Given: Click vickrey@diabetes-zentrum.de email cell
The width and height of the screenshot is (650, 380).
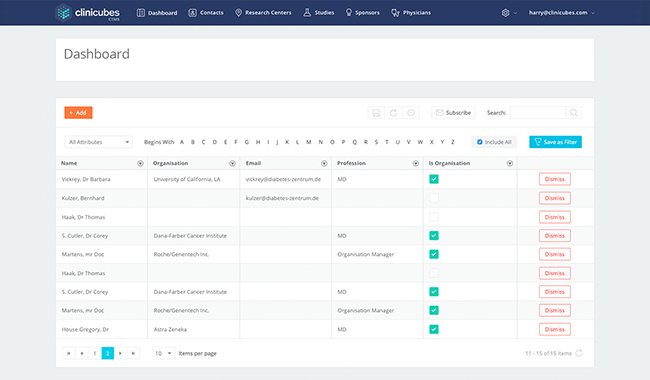Looking at the screenshot, I should coord(283,179).
